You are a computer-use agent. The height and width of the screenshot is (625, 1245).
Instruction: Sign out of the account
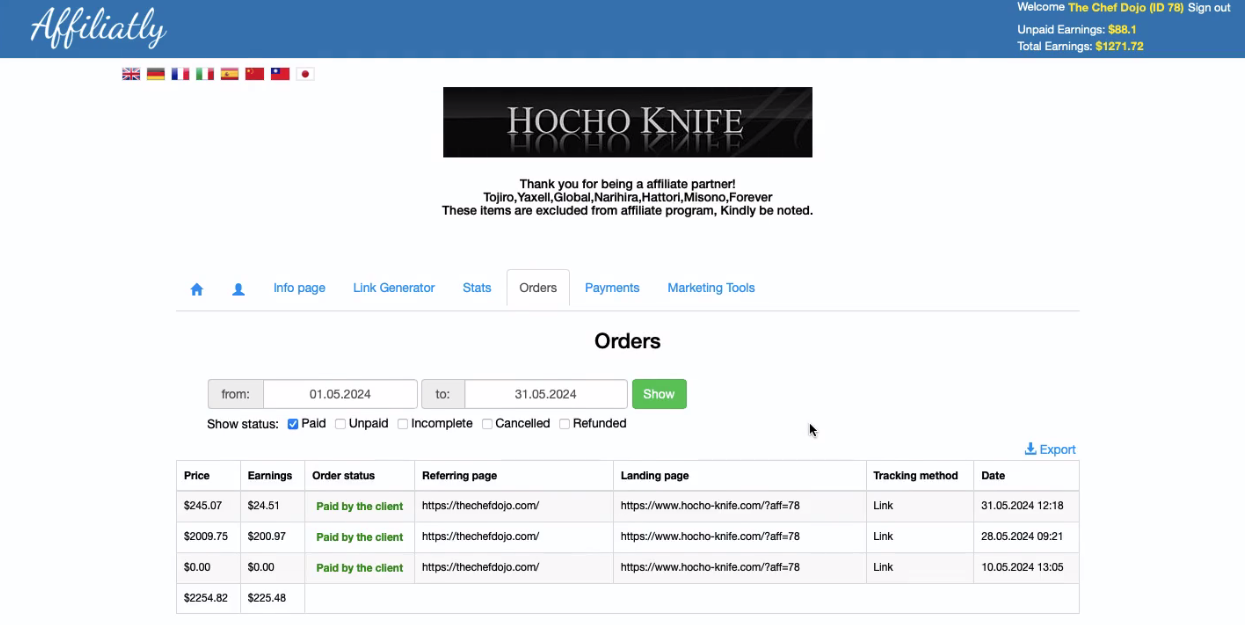[1209, 8]
